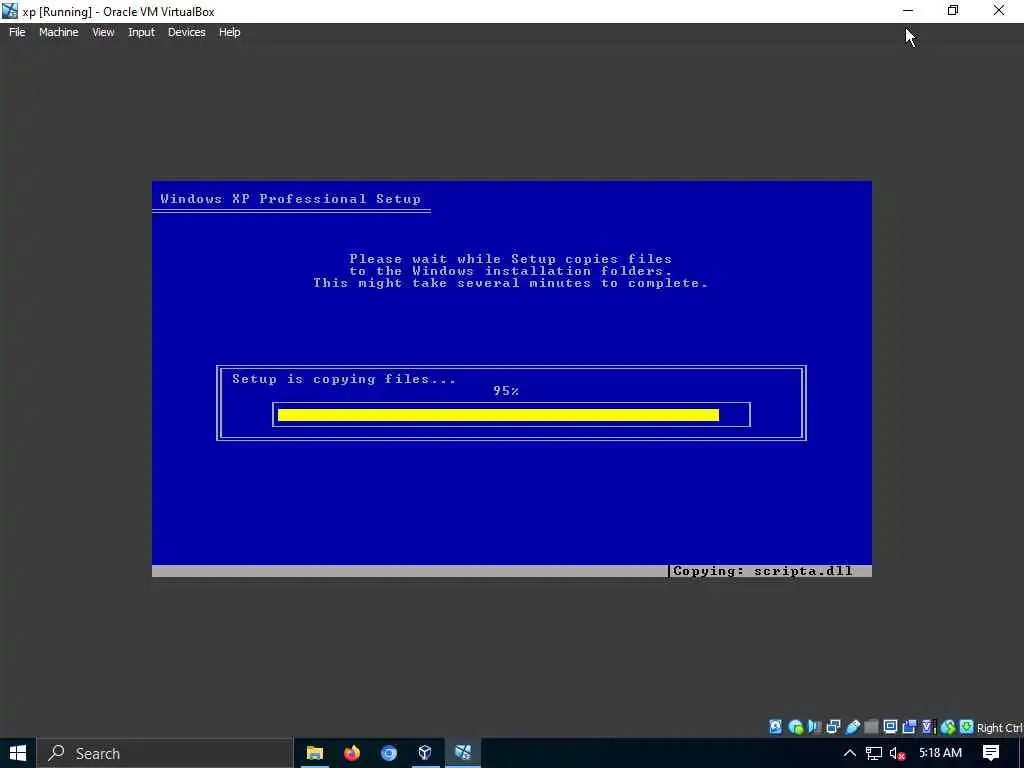Open File Explorer from the taskbar
Screen dimensions: 1024x768
coord(315,753)
